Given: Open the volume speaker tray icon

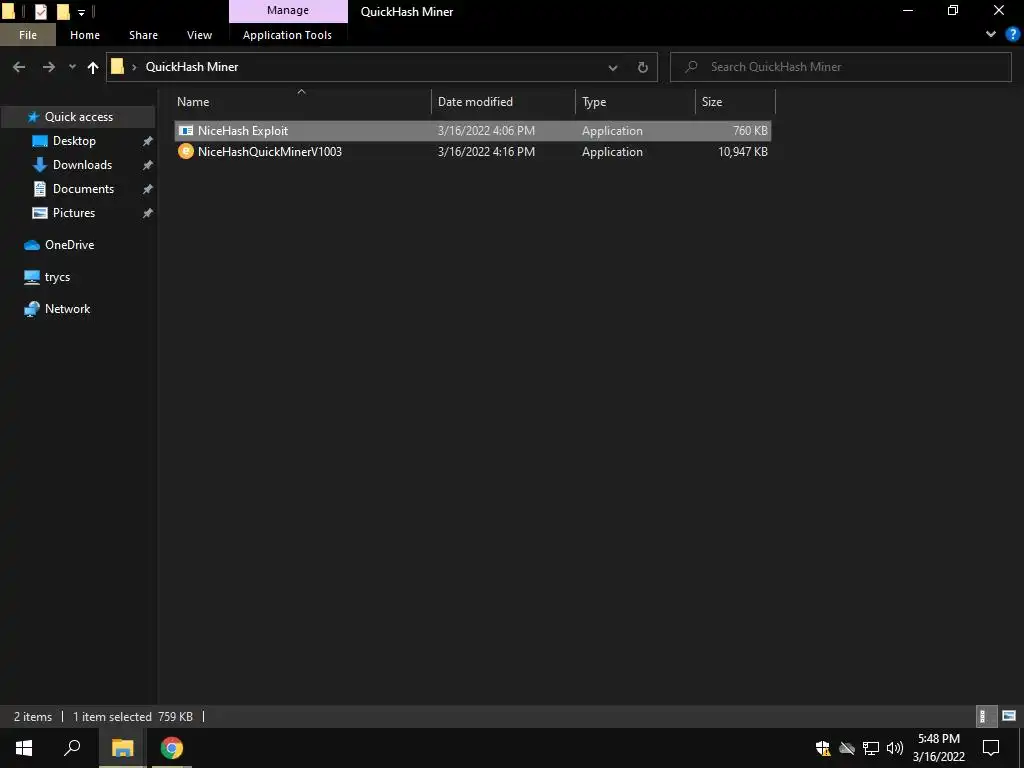Looking at the screenshot, I should [895, 748].
